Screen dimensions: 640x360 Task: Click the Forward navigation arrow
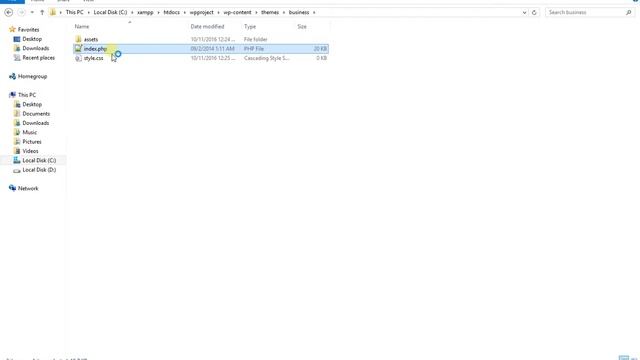(x=21, y=13)
